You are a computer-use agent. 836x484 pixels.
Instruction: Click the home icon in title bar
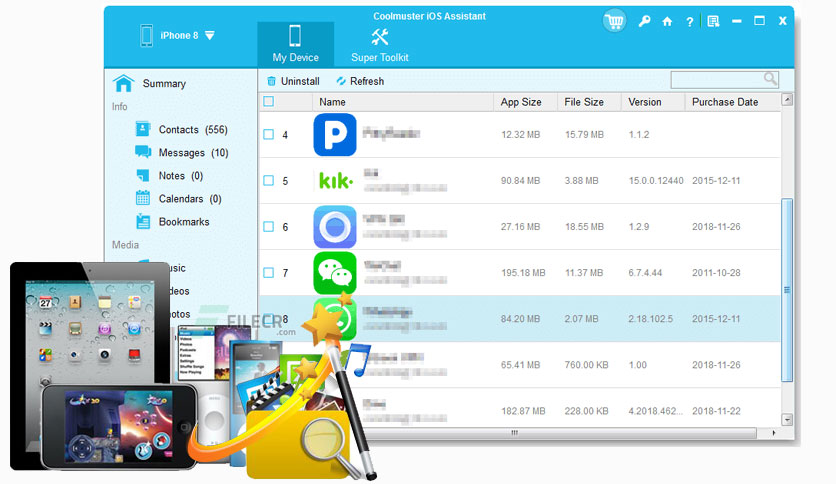pyautogui.click(x=667, y=21)
